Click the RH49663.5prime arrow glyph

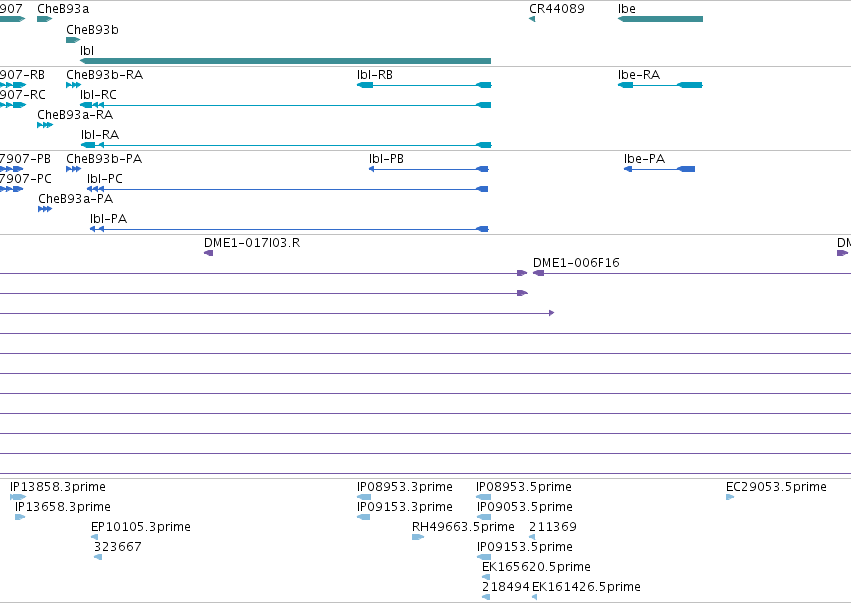[418, 537]
